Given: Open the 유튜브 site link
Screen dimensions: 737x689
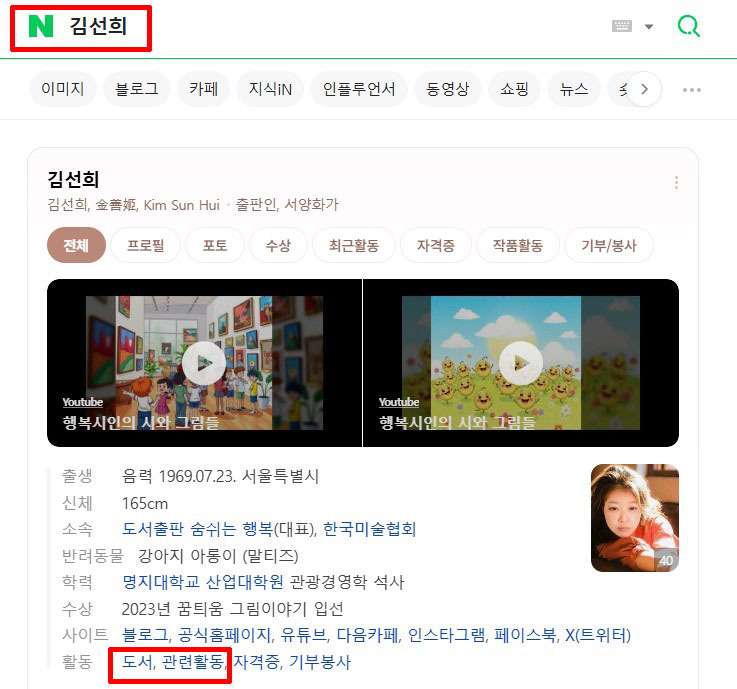Looking at the screenshot, I should tap(303, 635).
